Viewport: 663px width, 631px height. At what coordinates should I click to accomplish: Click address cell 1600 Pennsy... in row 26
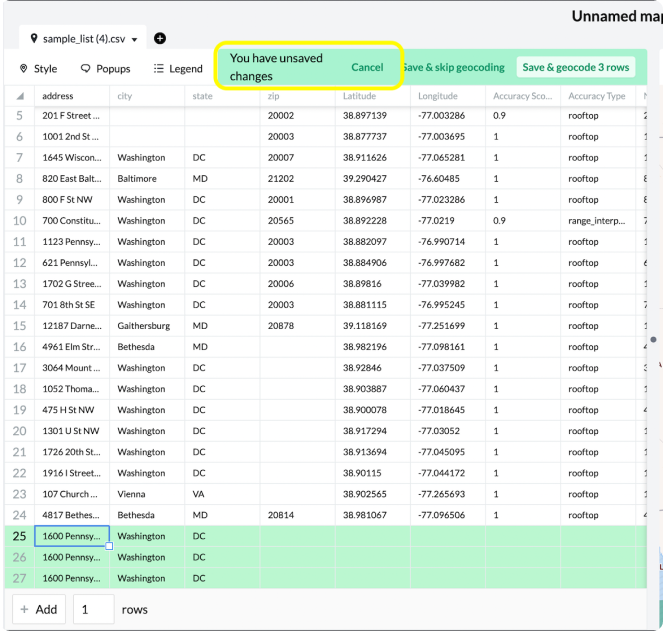click(72, 557)
